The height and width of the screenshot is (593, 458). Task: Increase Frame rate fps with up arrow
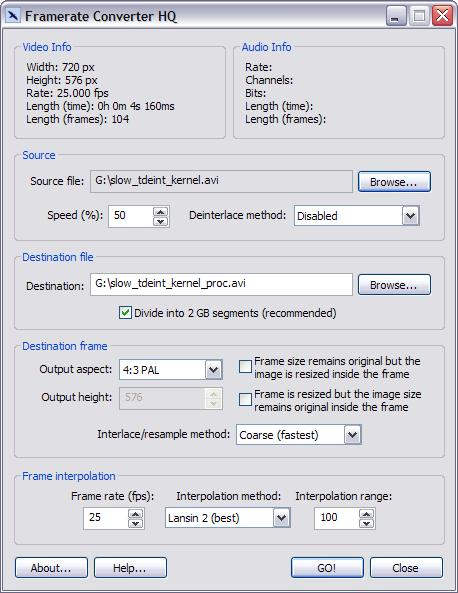pyautogui.click(x=135, y=514)
